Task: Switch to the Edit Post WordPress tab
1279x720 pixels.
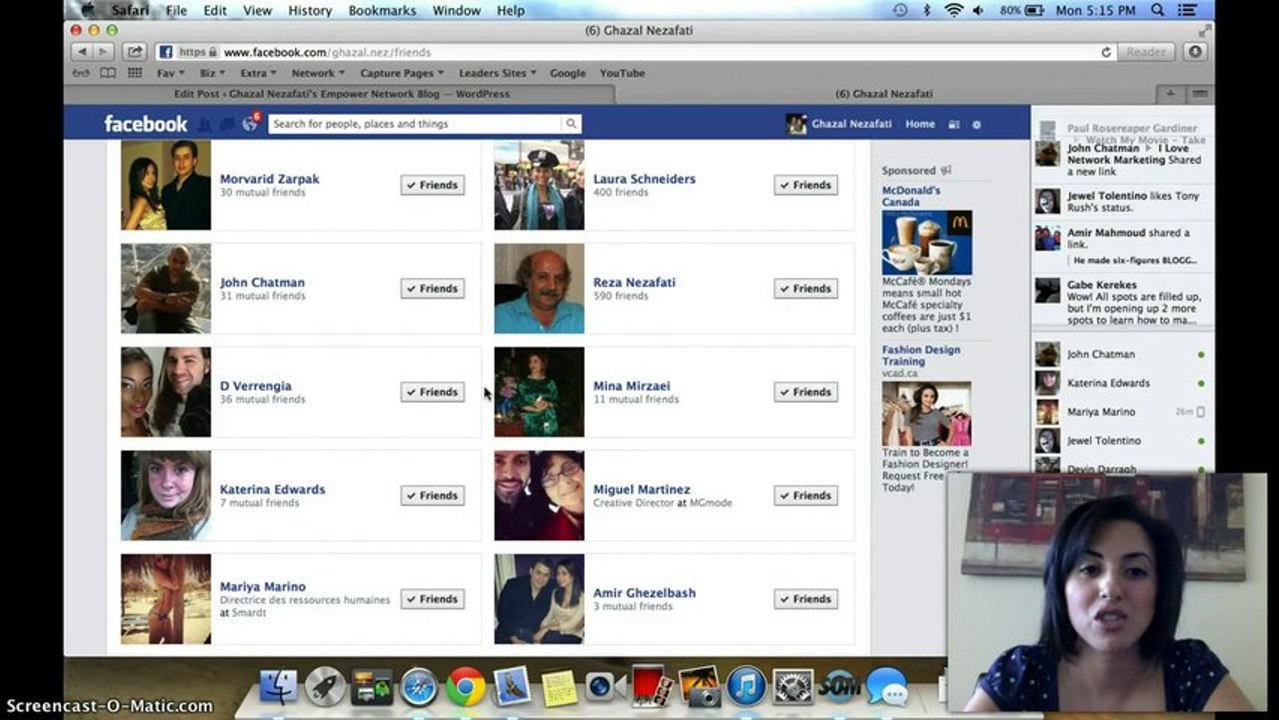Action: (x=340, y=94)
